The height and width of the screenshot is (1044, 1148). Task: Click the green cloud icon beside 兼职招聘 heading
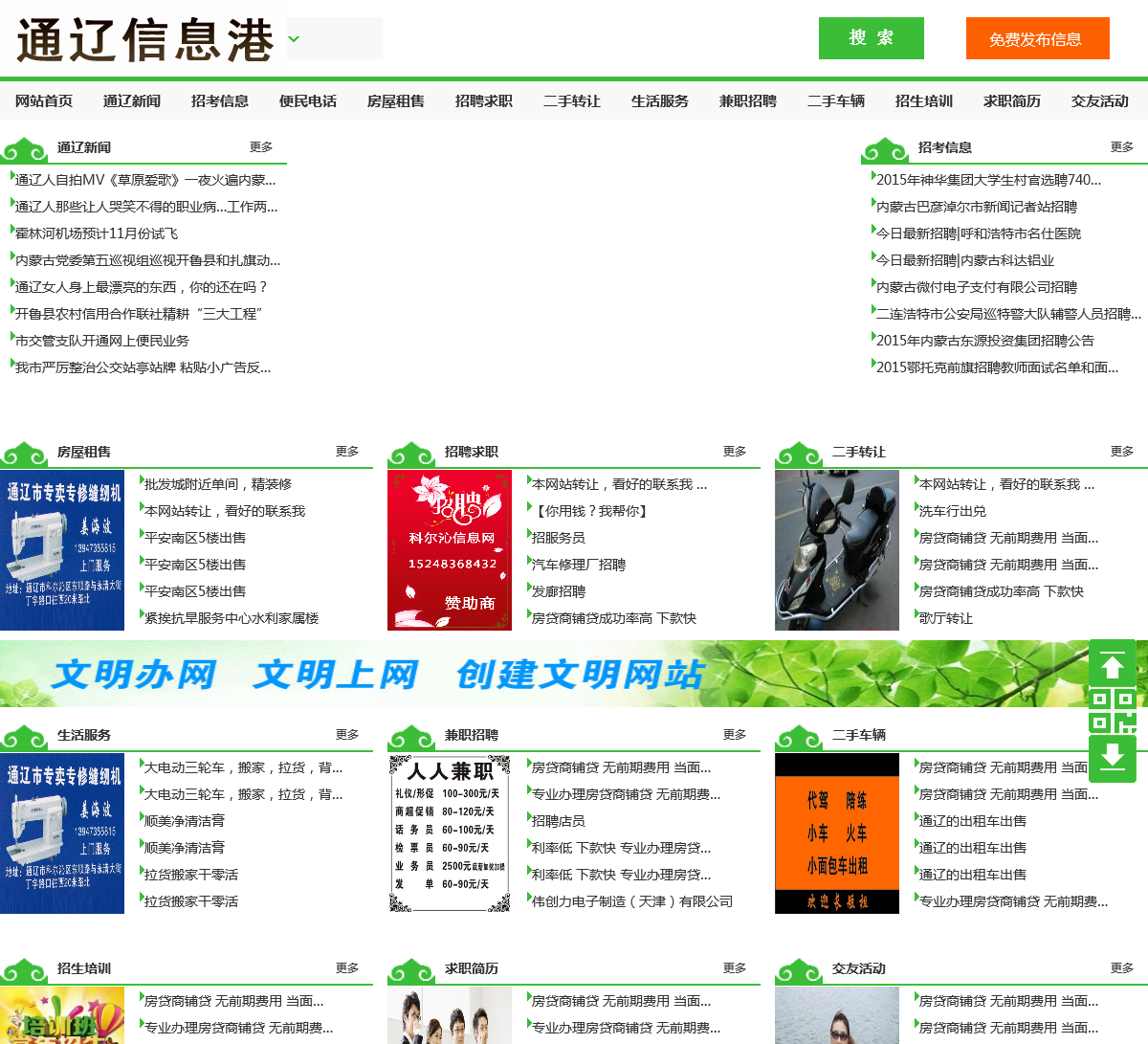pyautogui.click(x=411, y=738)
